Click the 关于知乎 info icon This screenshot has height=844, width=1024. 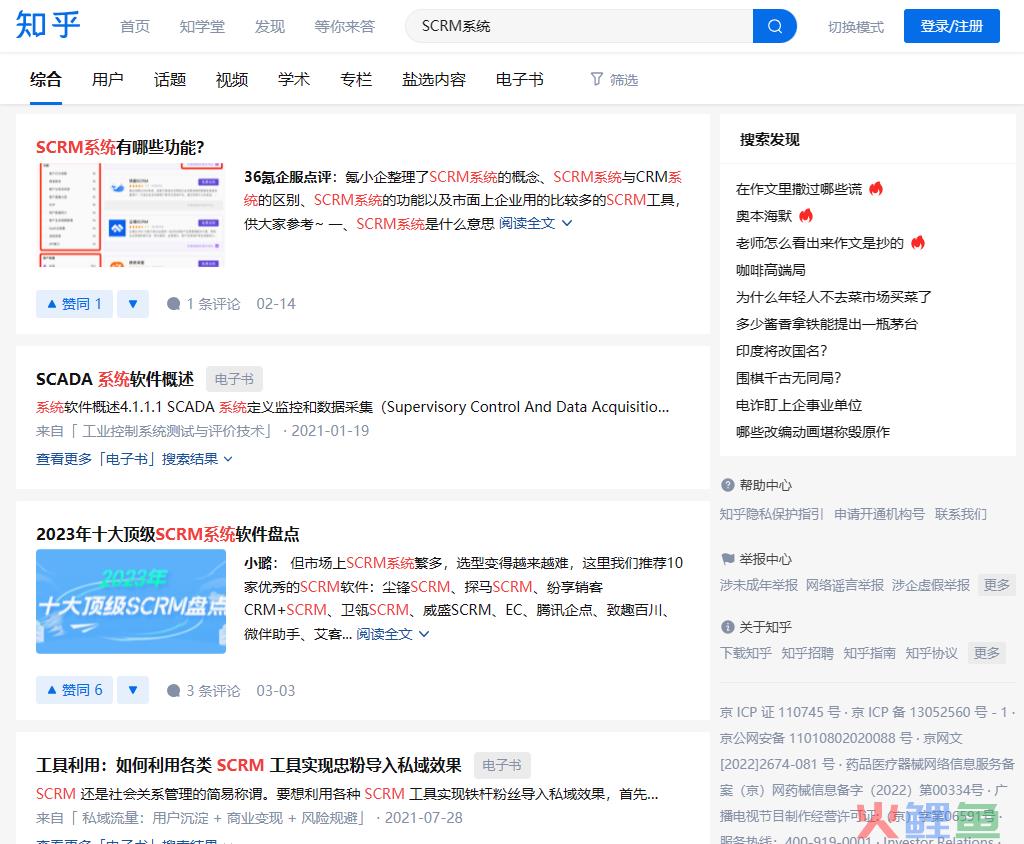(x=728, y=627)
